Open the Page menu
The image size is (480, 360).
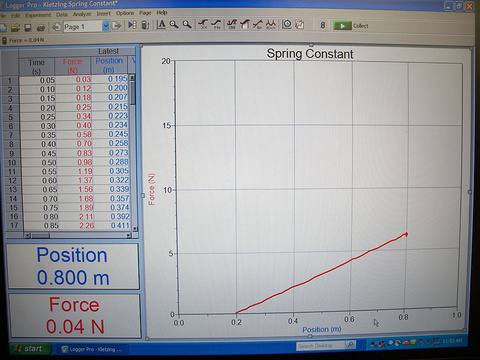coord(145,13)
